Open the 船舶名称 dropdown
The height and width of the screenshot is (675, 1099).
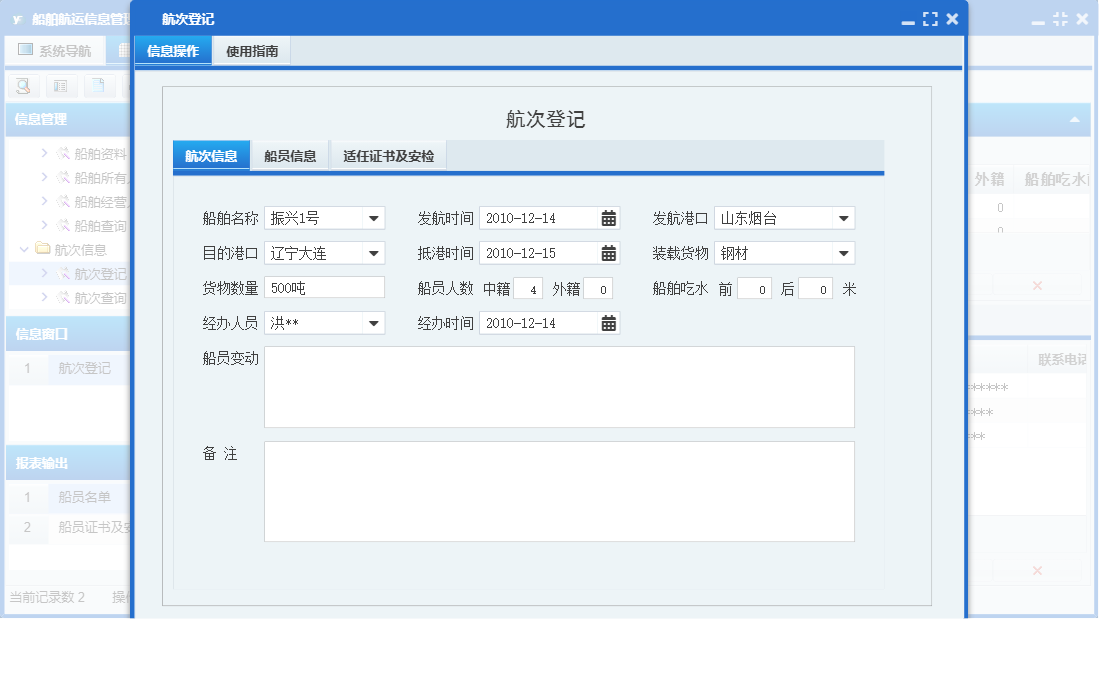tap(375, 217)
